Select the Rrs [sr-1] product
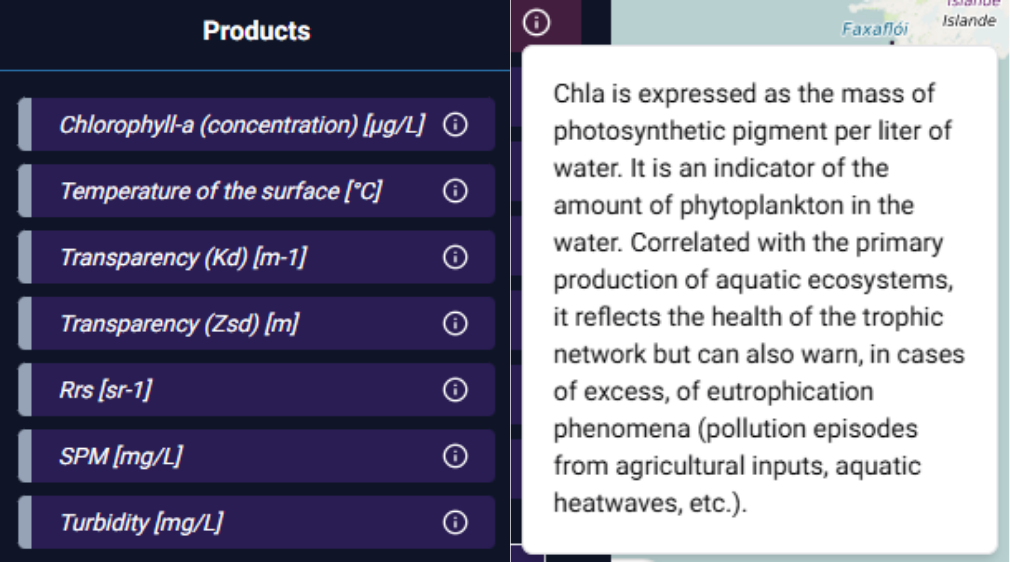 (106, 390)
